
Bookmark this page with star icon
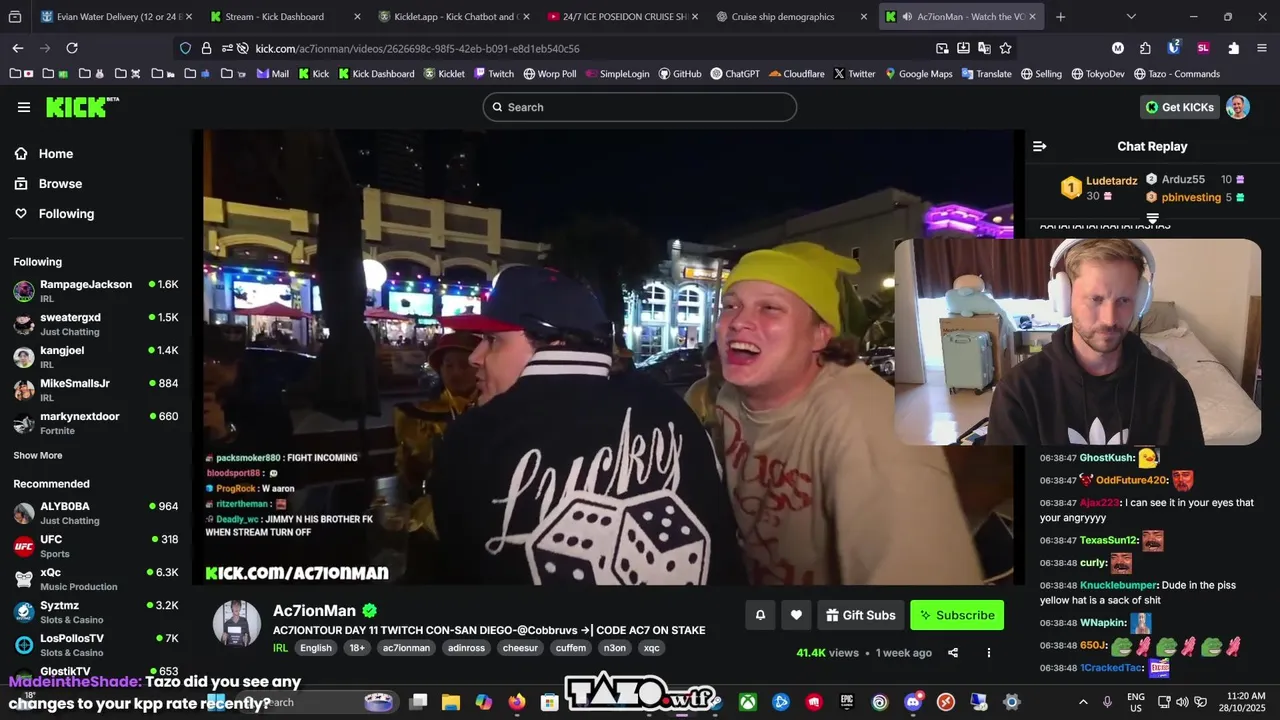point(1005,48)
